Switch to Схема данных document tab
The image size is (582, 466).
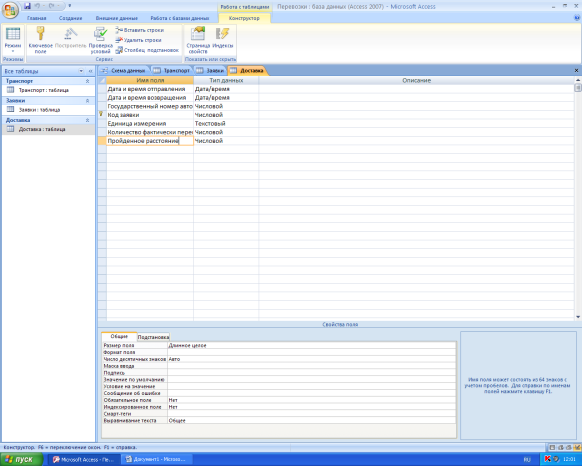pyautogui.click(x=124, y=70)
